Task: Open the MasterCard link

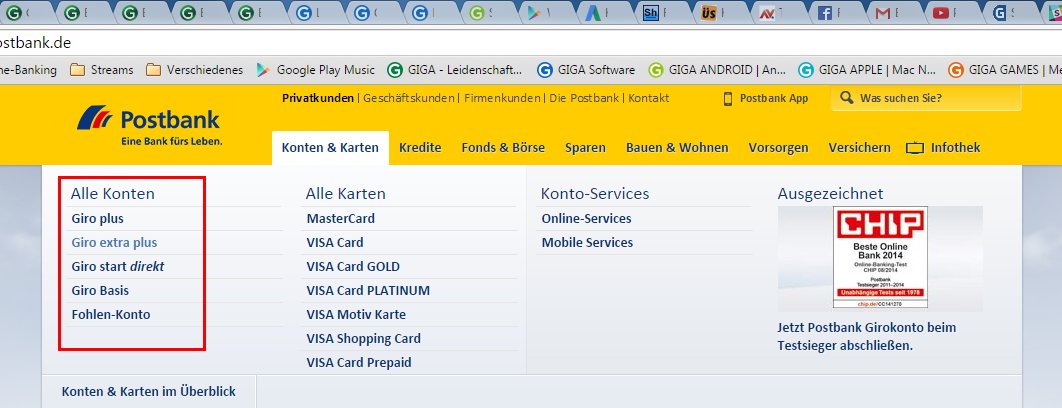Action: point(341,219)
